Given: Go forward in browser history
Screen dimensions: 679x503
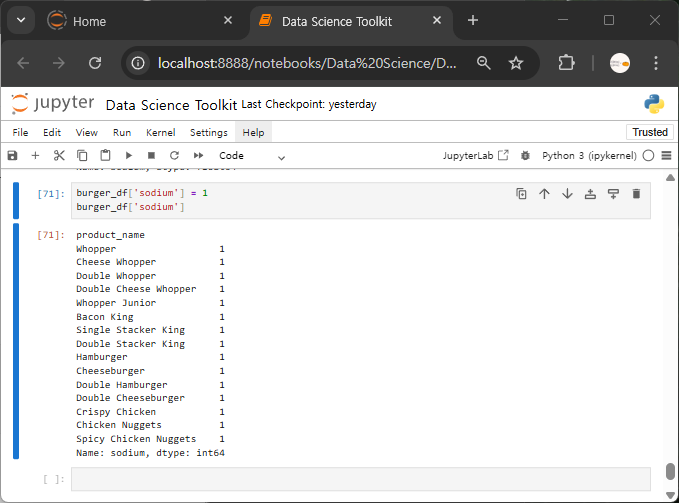Looking at the screenshot, I should pos(58,63).
